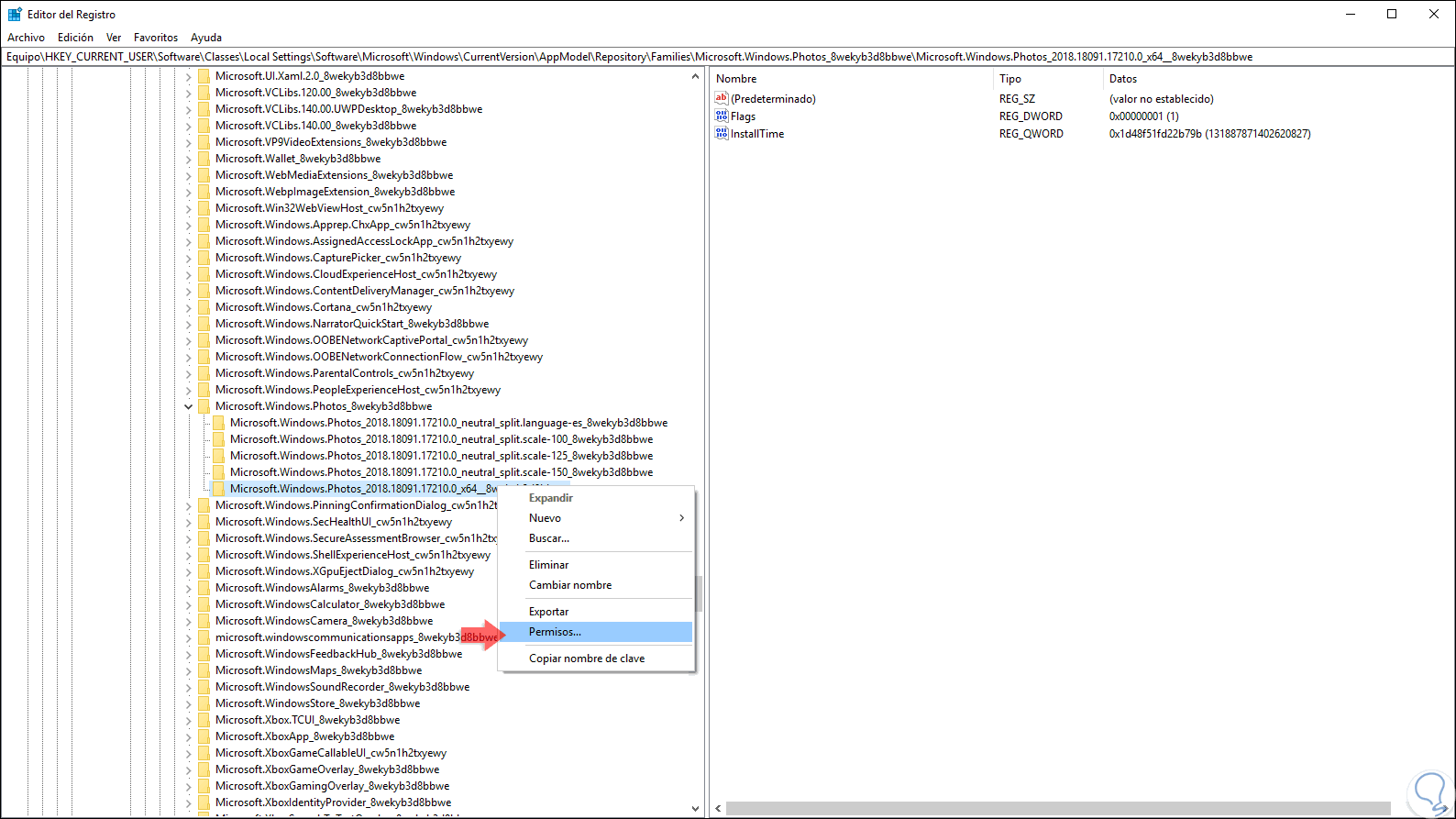The image size is (1456, 819).
Task: Open the Archivo menu
Action: pyautogui.click(x=26, y=38)
